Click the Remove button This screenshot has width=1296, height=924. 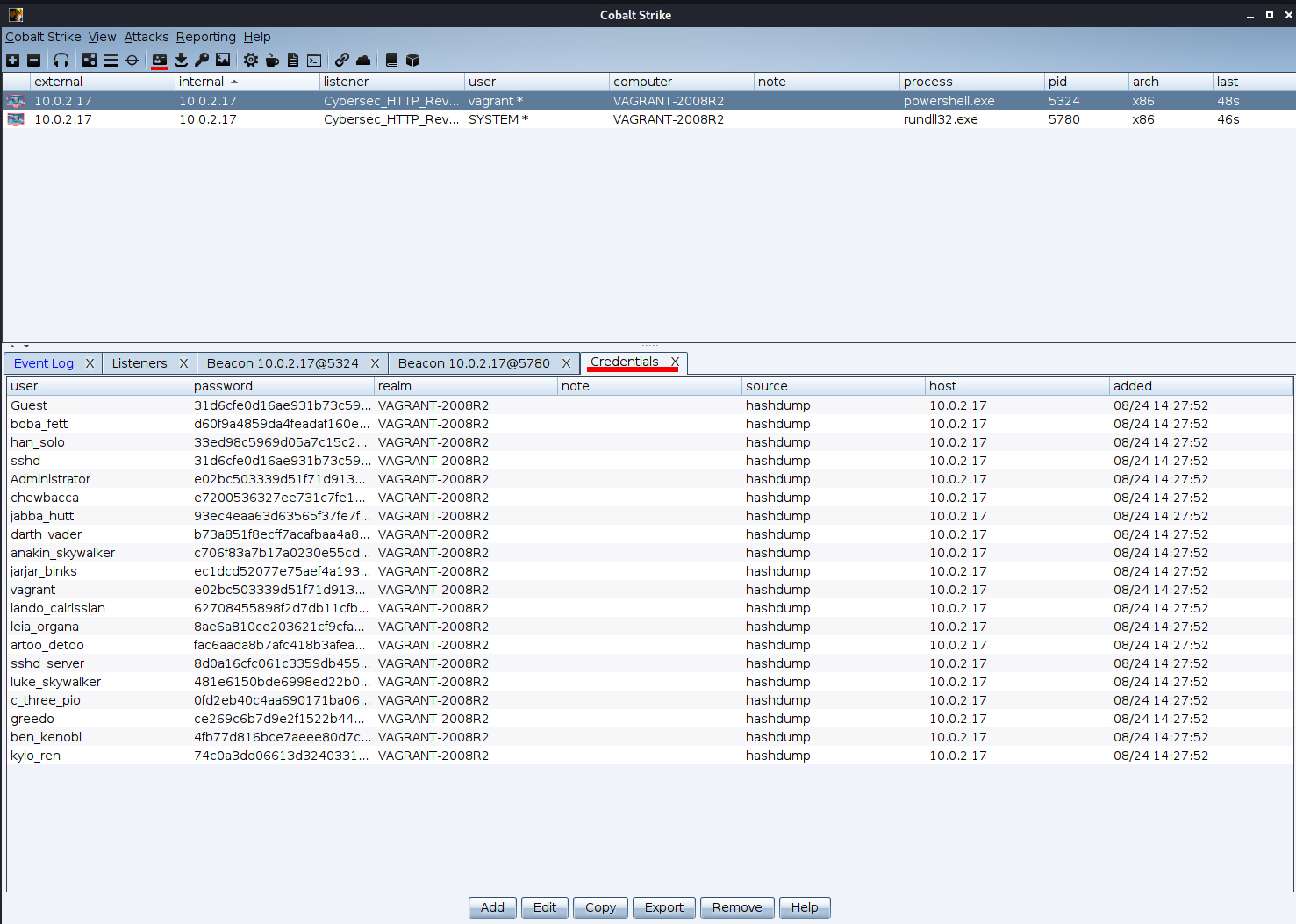(737, 907)
